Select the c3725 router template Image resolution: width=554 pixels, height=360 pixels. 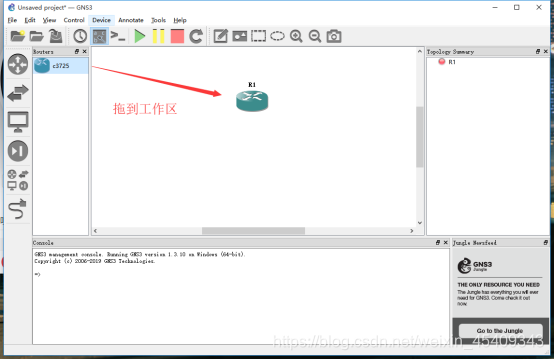[x=61, y=66]
